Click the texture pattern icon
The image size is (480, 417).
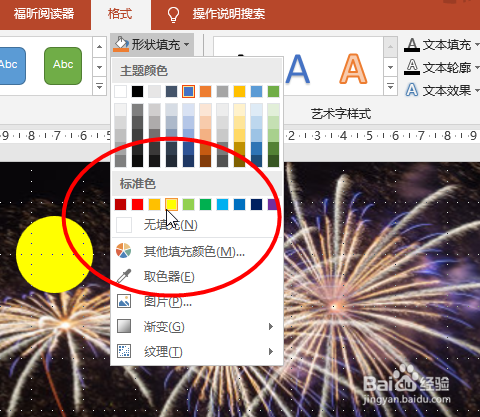(124, 351)
